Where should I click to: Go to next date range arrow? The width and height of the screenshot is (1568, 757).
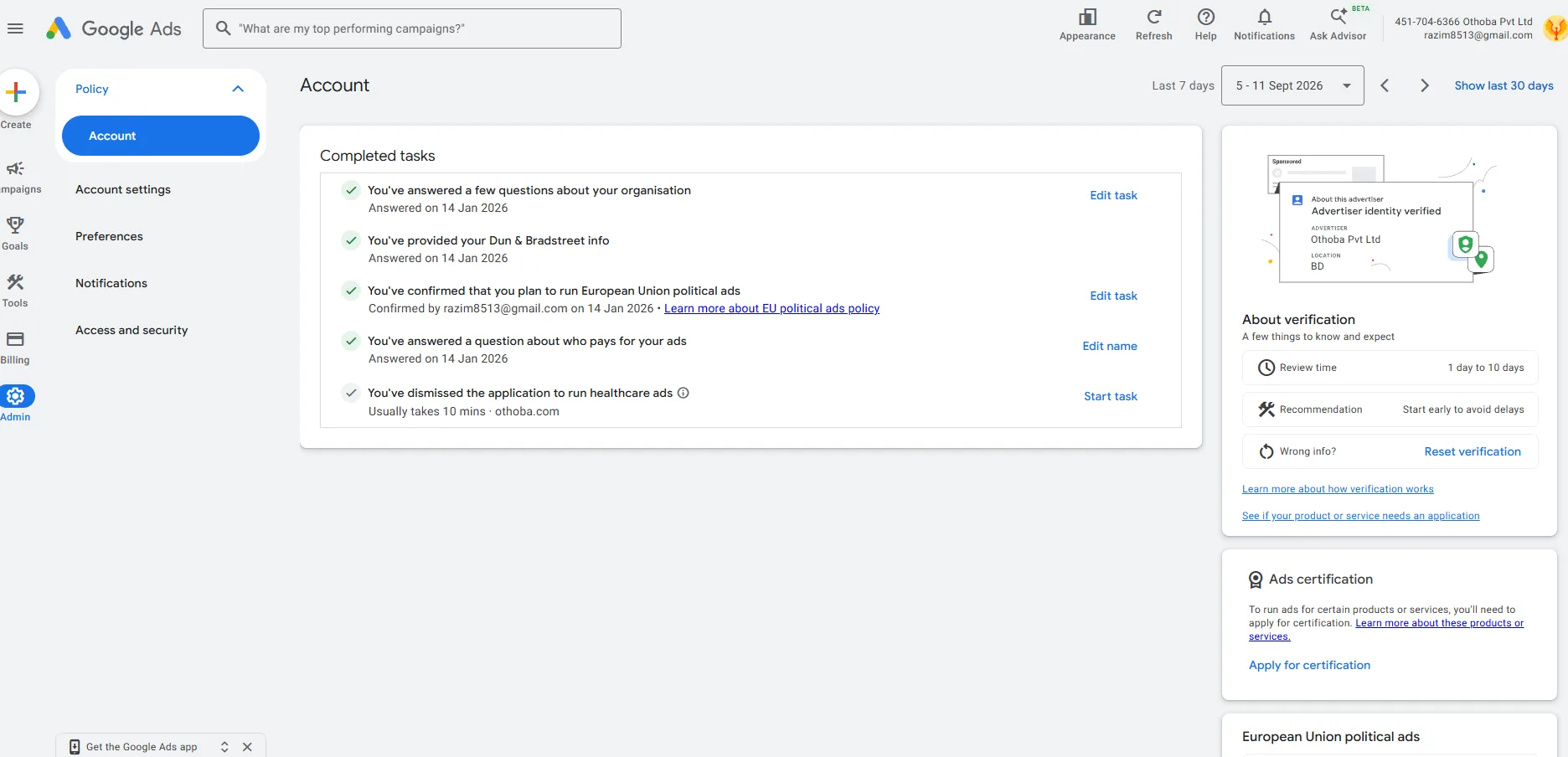[x=1424, y=85]
